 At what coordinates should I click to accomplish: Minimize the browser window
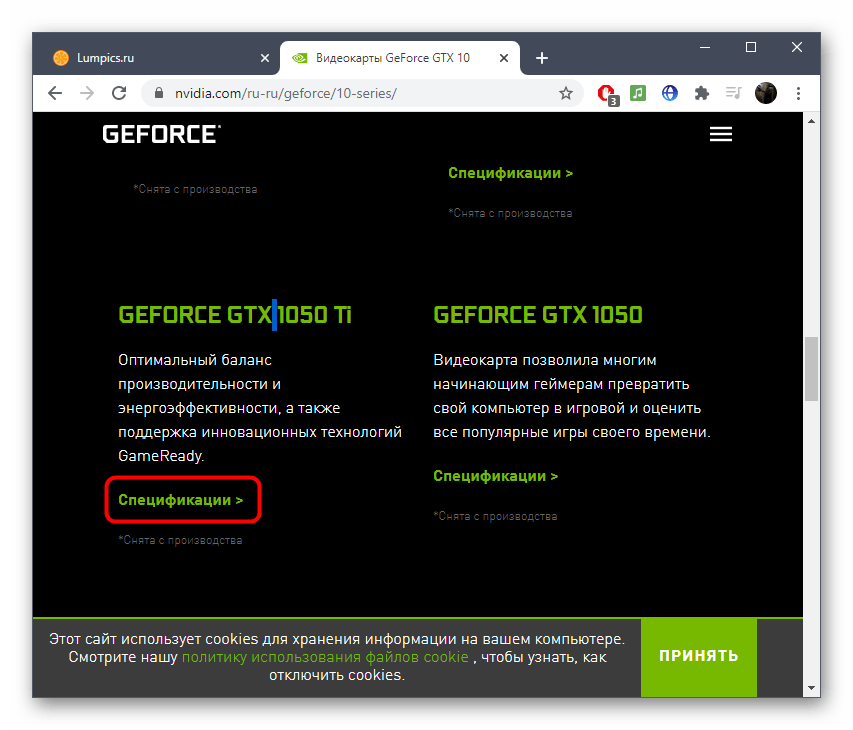(x=705, y=48)
